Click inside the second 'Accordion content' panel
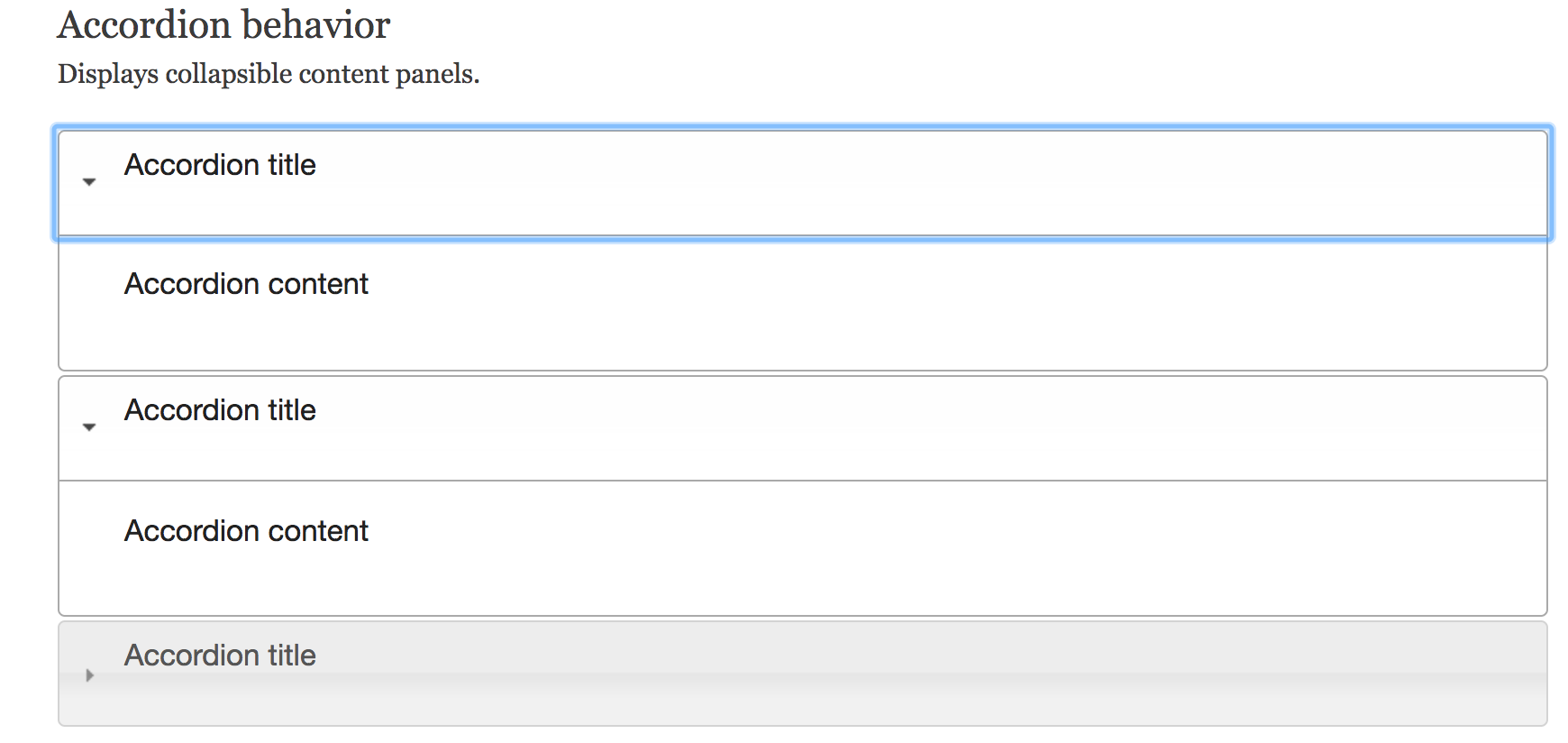1568x743 pixels. pyautogui.click(x=246, y=531)
